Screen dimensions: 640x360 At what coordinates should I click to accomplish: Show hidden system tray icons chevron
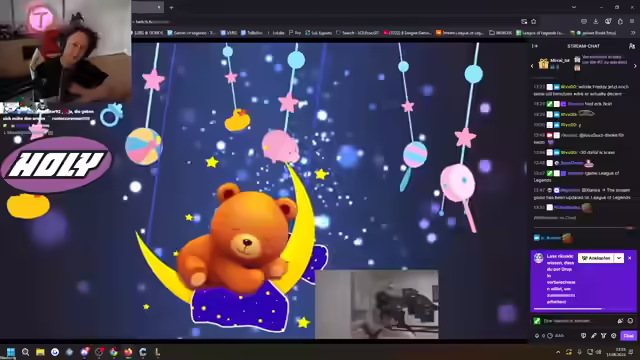[558, 352]
